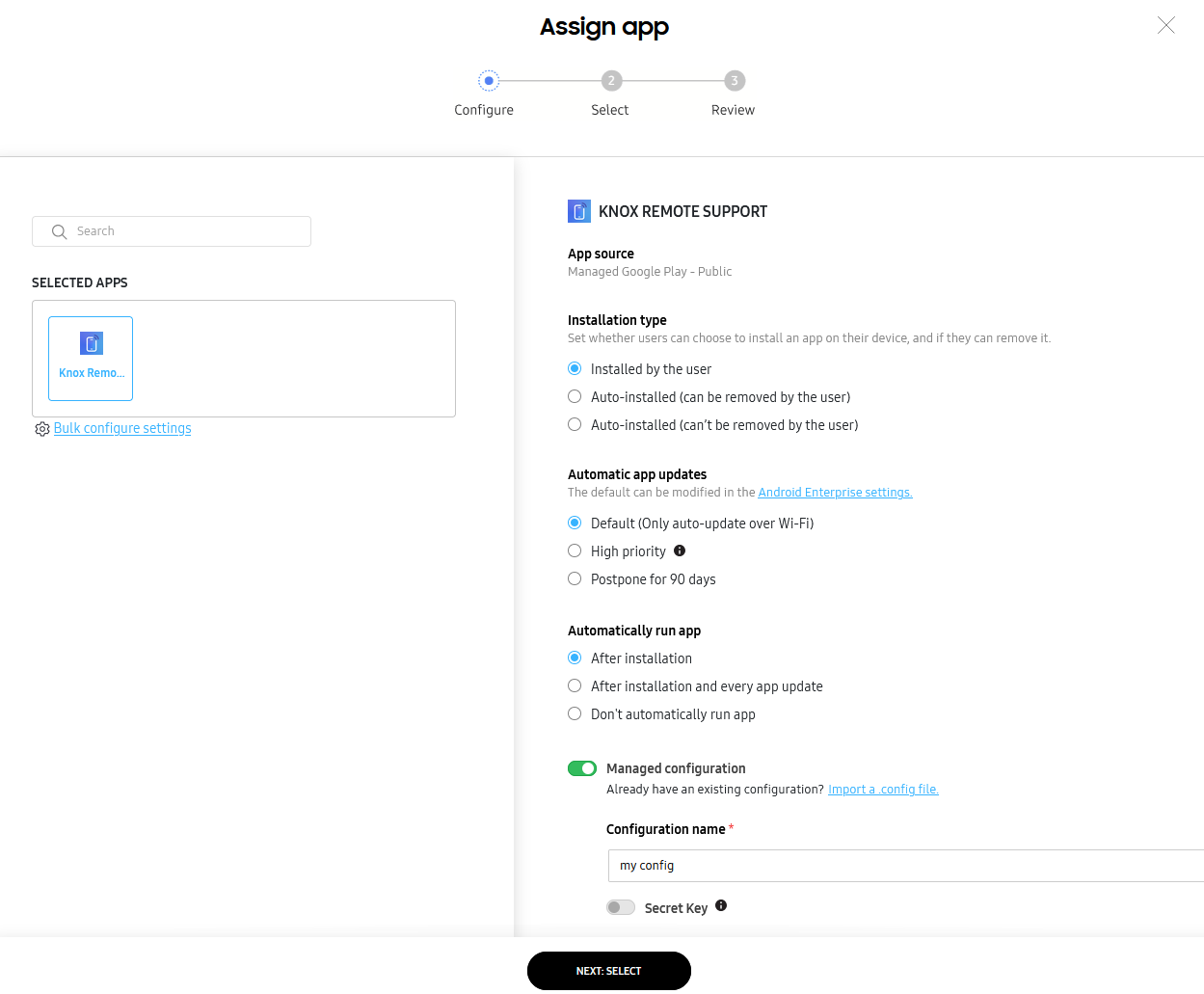Click the Knox Remote app thumbnail in Selected apps

pos(90,358)
